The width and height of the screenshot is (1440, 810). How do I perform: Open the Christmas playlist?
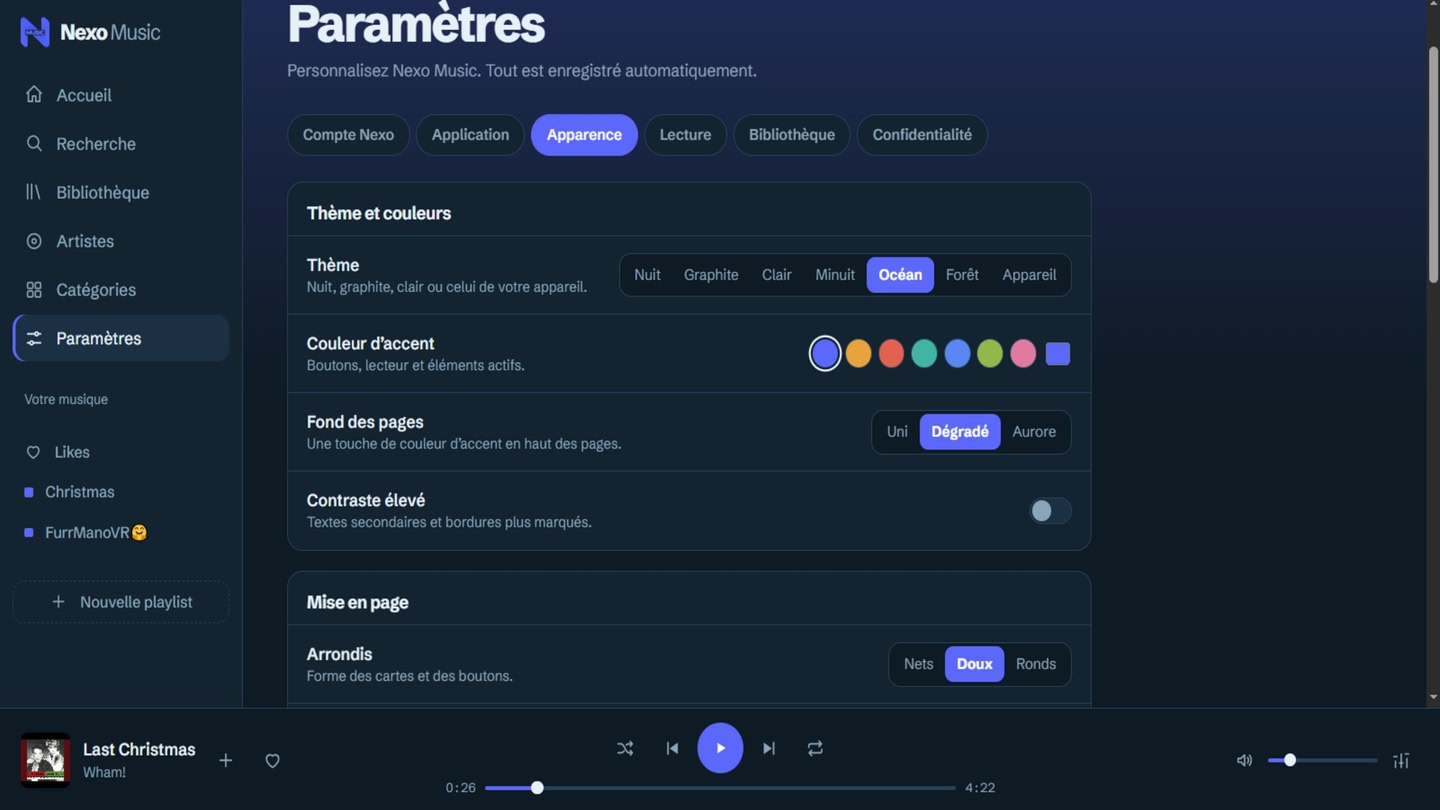(121, 492)
